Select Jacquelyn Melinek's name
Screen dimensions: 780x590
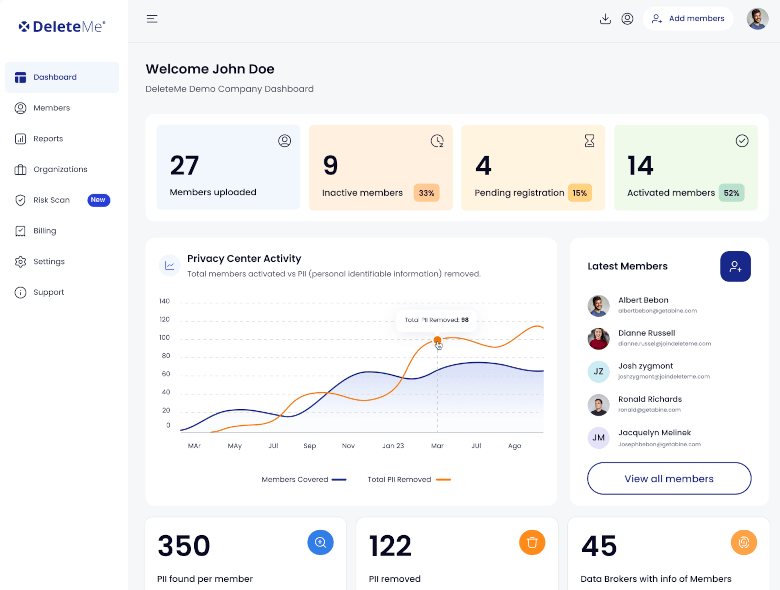point(655,432)
